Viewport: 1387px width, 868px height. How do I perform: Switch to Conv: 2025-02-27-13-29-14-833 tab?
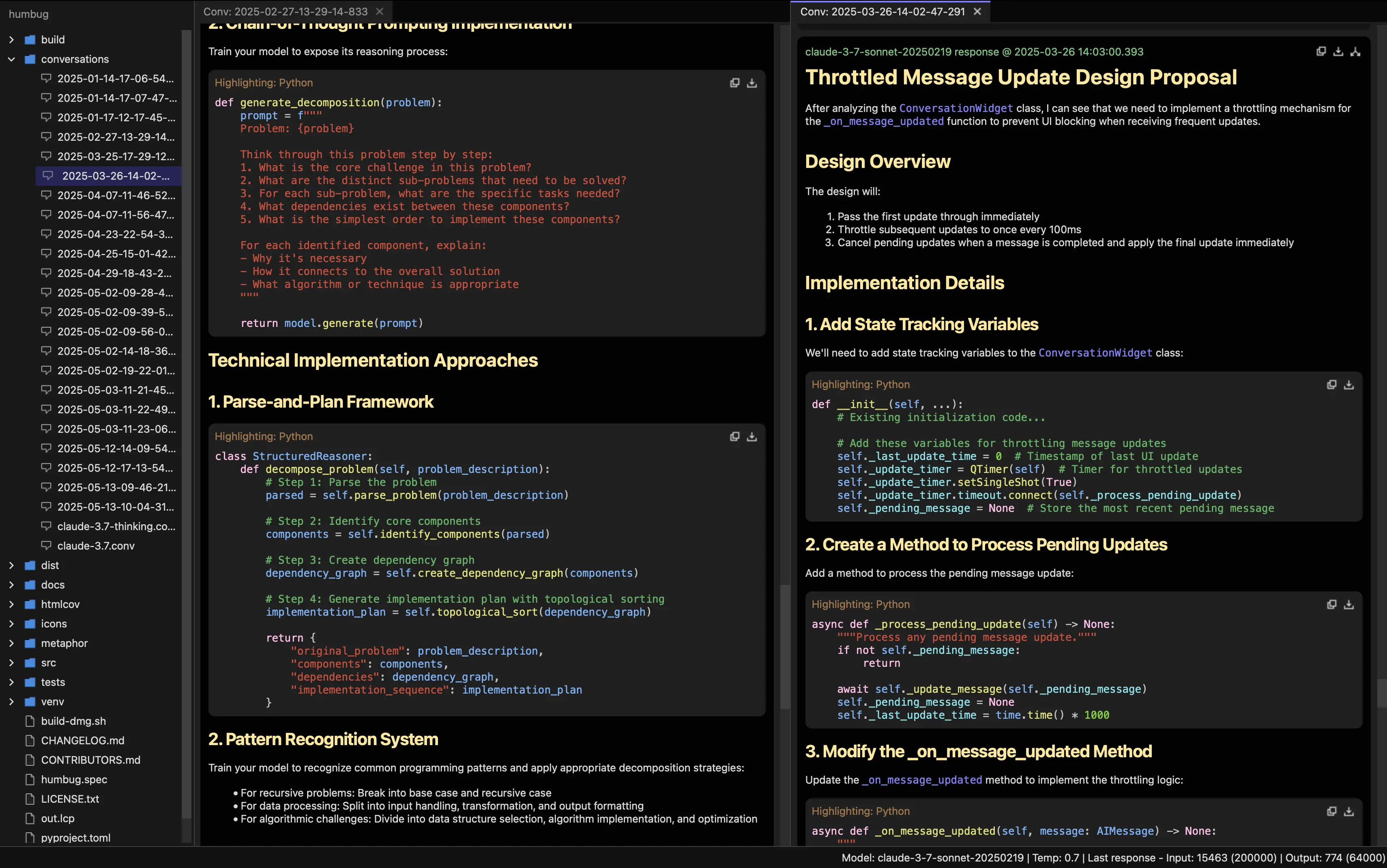click(x=285, y=11)
